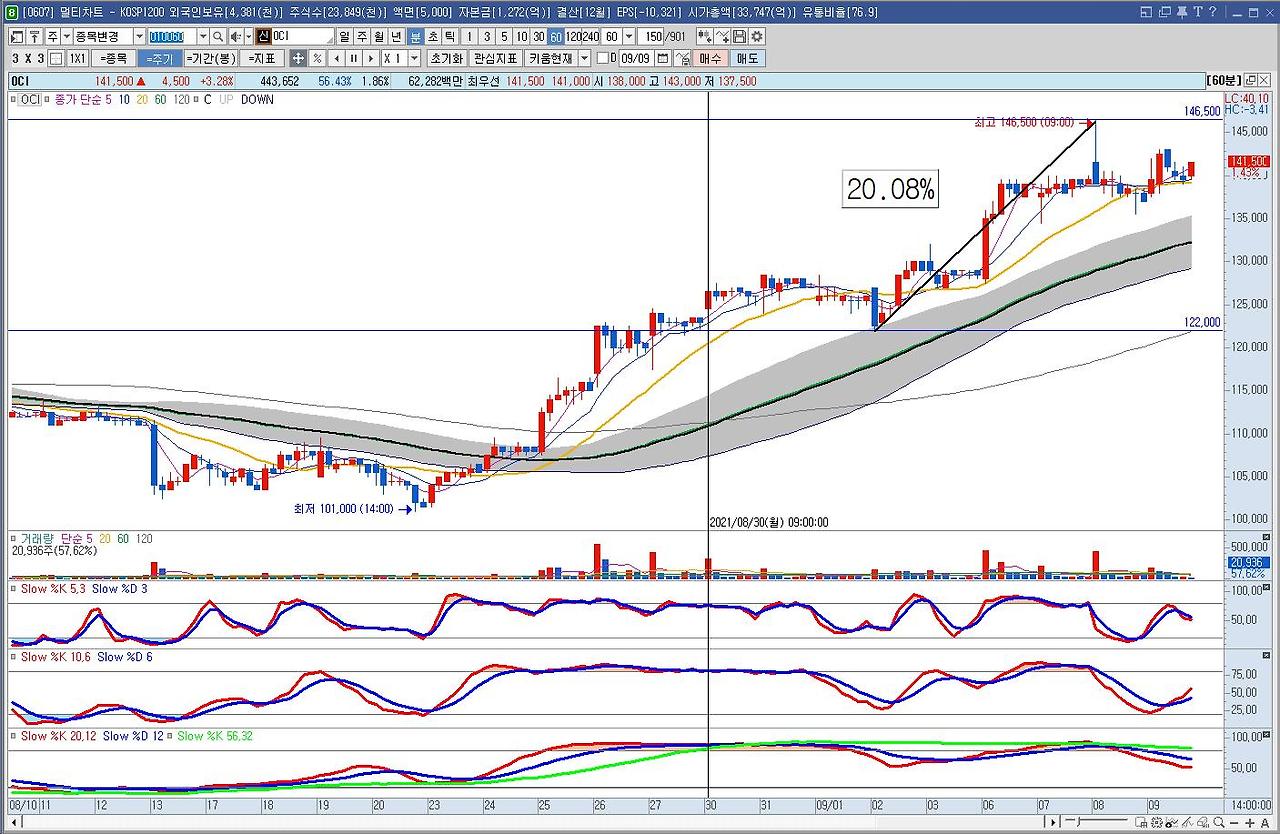Toggle the 월 (monthly) period button
Image resolution: width=1280 pixels, height=834 pixels.
(379, 36)
